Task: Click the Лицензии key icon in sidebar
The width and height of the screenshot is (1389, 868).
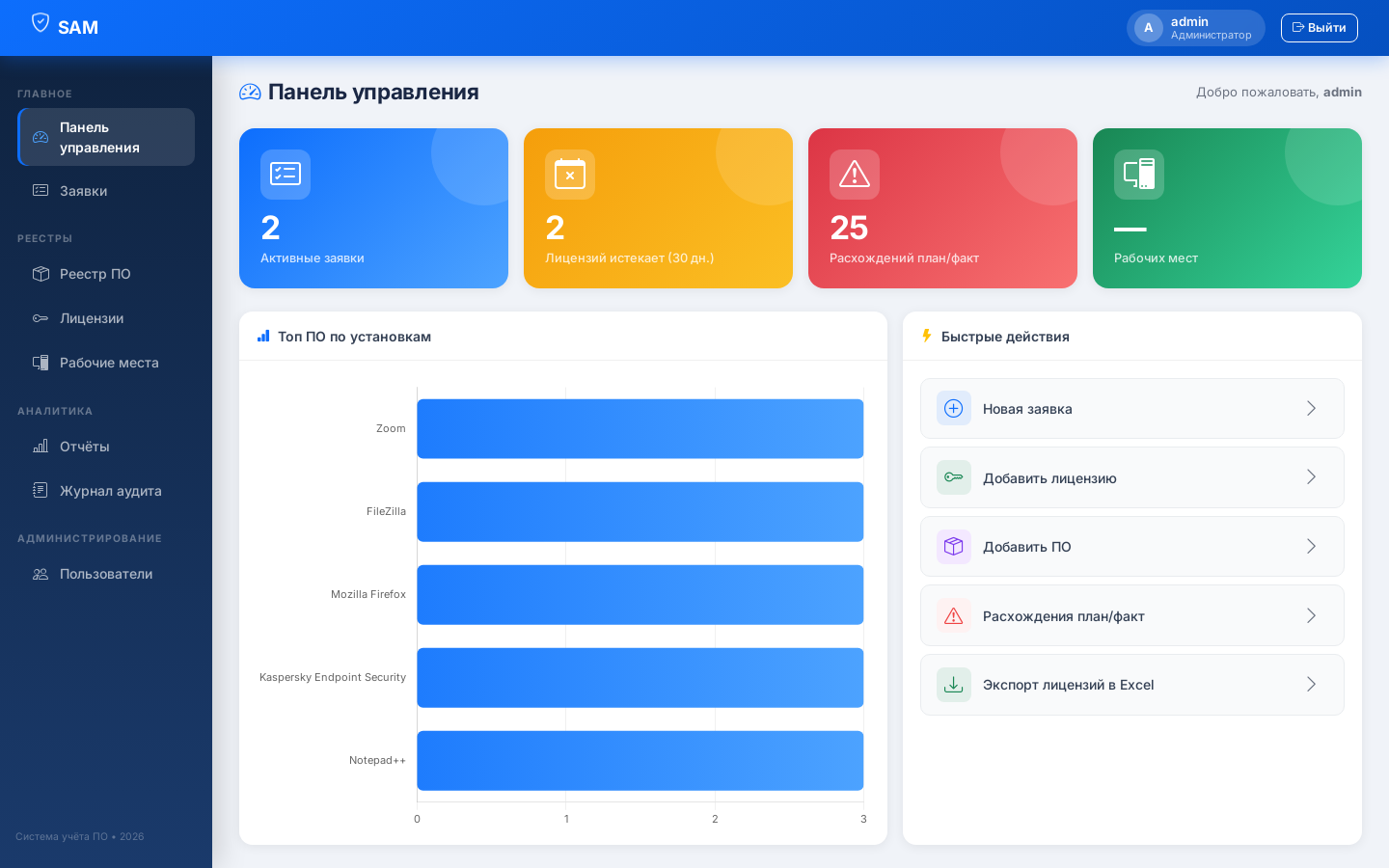Action: [41, 318]
